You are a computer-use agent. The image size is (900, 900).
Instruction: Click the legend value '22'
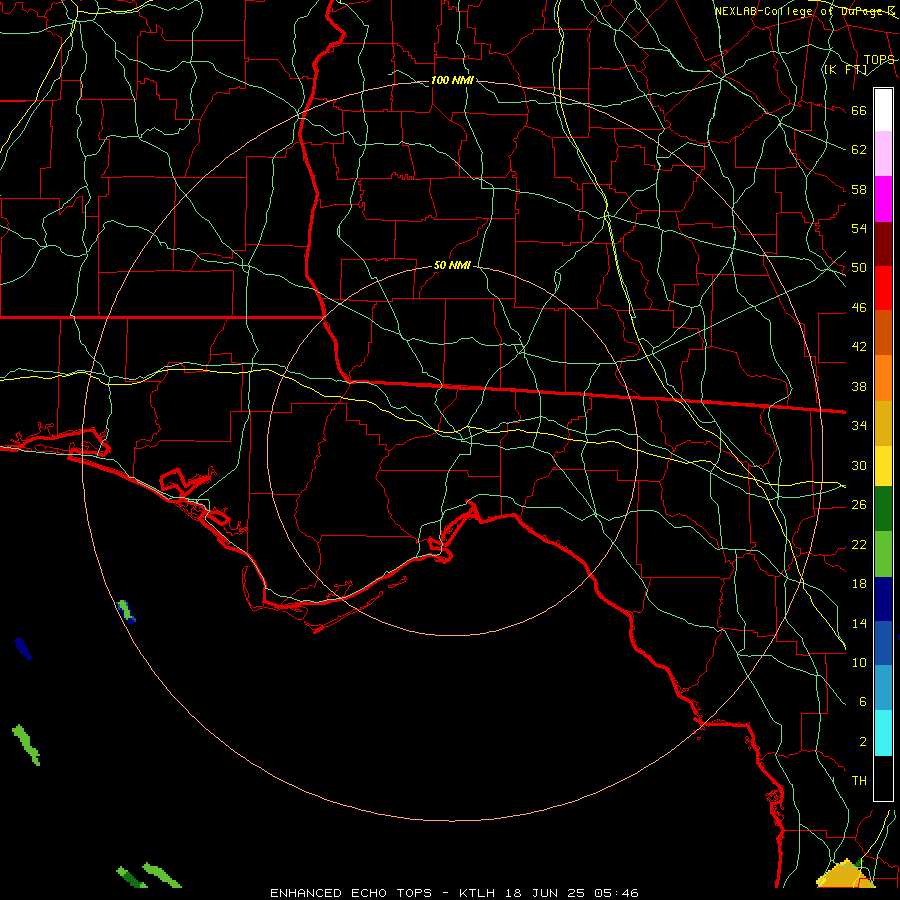coord(859,544)
